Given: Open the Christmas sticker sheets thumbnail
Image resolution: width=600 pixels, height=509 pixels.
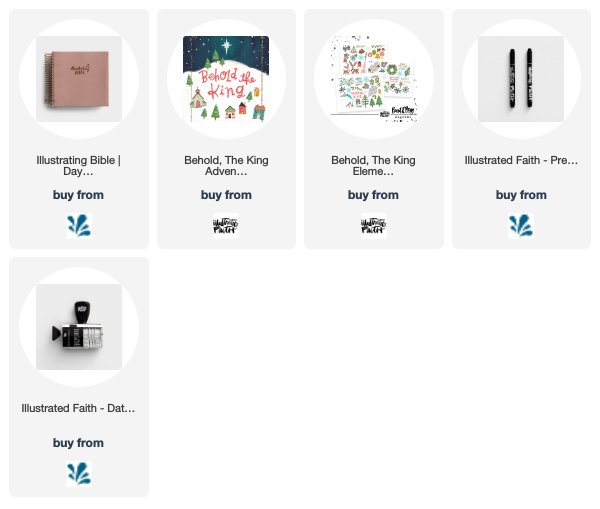Looking at the screenshot, I should pyautogui.click(x=373, y=79).
